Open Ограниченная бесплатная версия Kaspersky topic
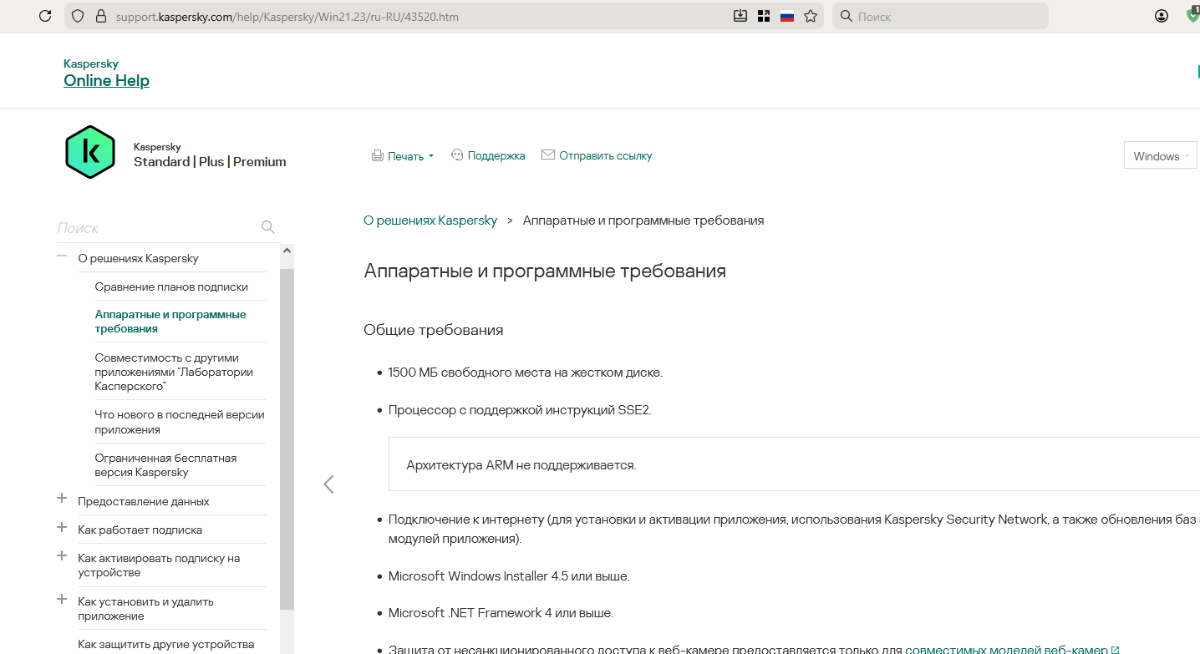Image resolution: width=1200 pixels, height=654 pixels. click(x=166, y=465)
